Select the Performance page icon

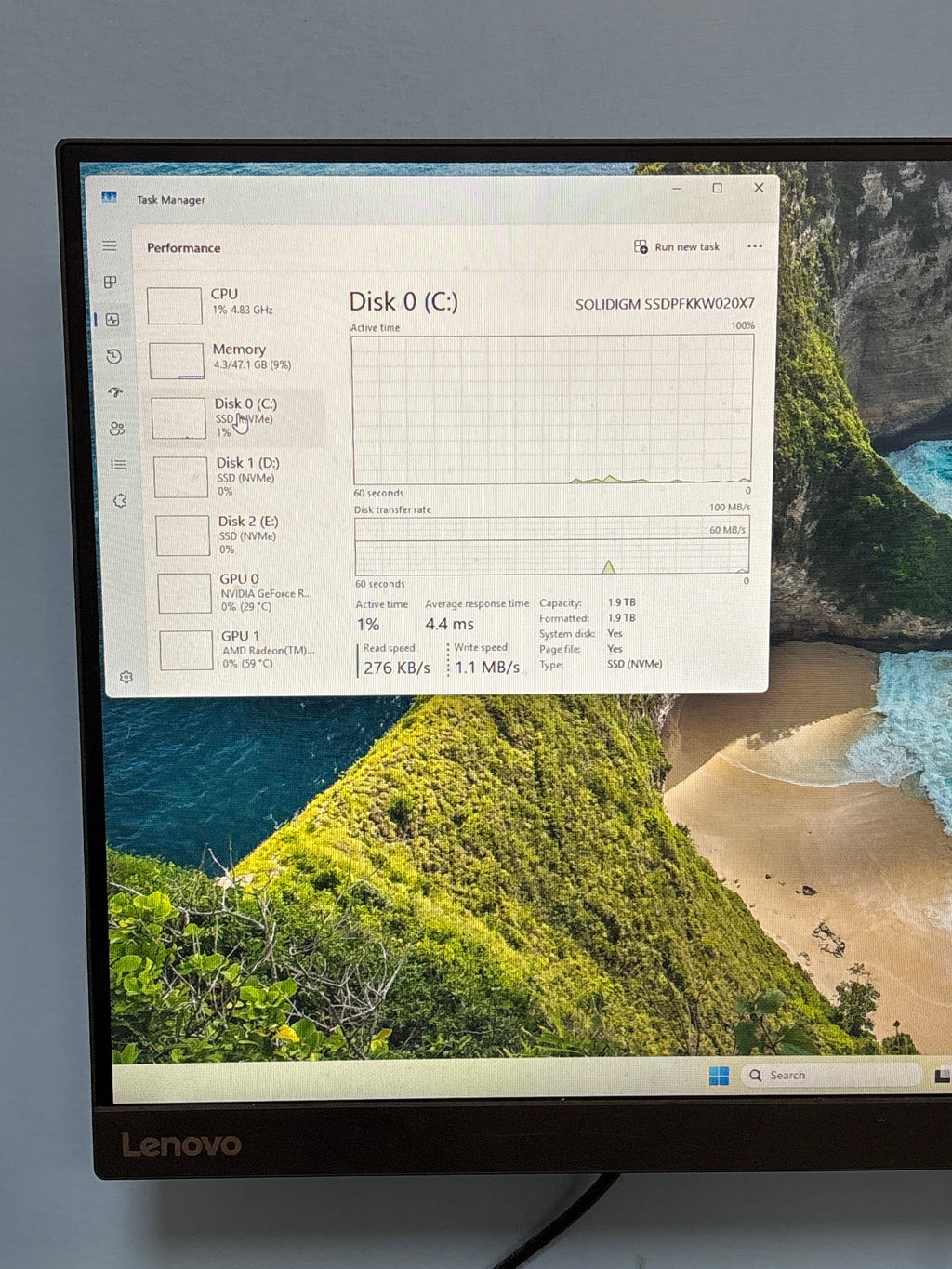click(112, 320)
